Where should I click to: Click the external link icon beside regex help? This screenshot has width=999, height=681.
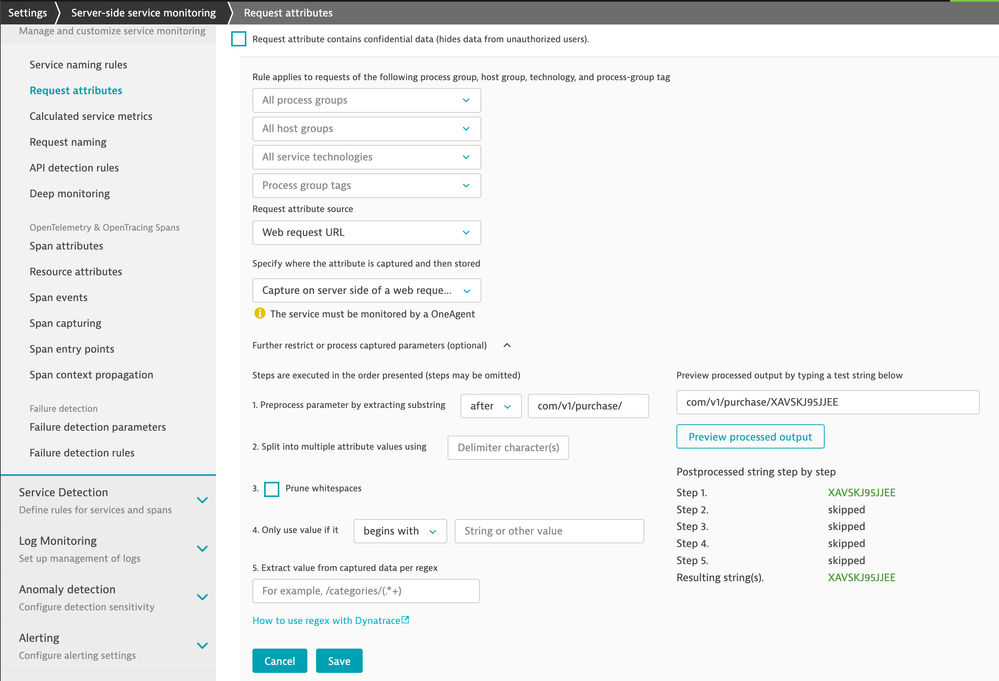pyautogui.click(x=405, y=620)
